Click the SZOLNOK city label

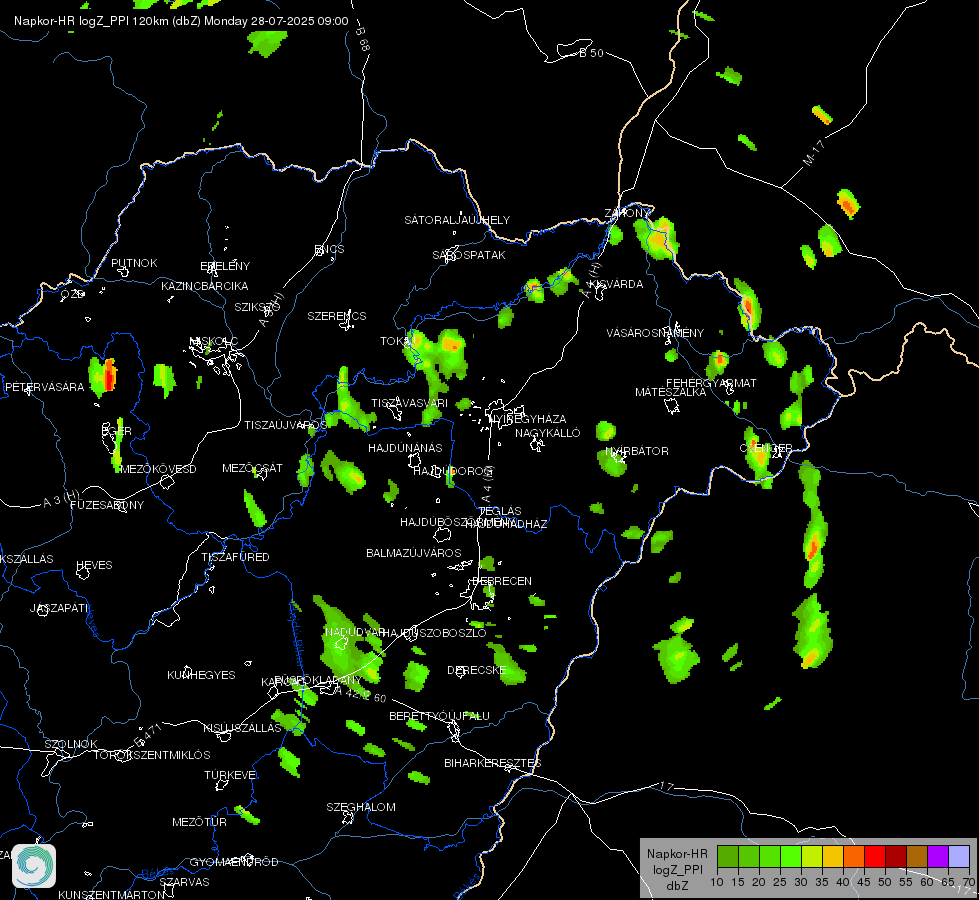(x=71, y=744)
